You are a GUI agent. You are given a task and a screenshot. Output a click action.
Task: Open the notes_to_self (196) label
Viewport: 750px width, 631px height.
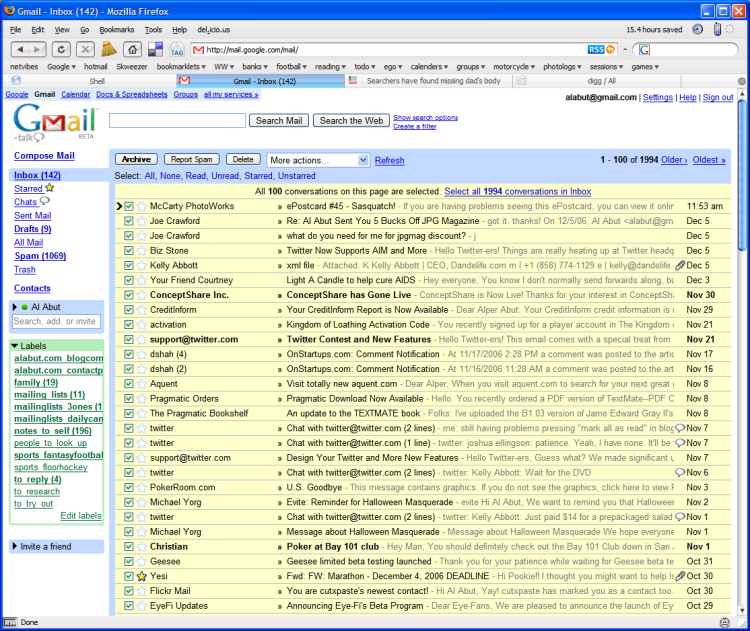pyautogui.click(x=53, y=431)
